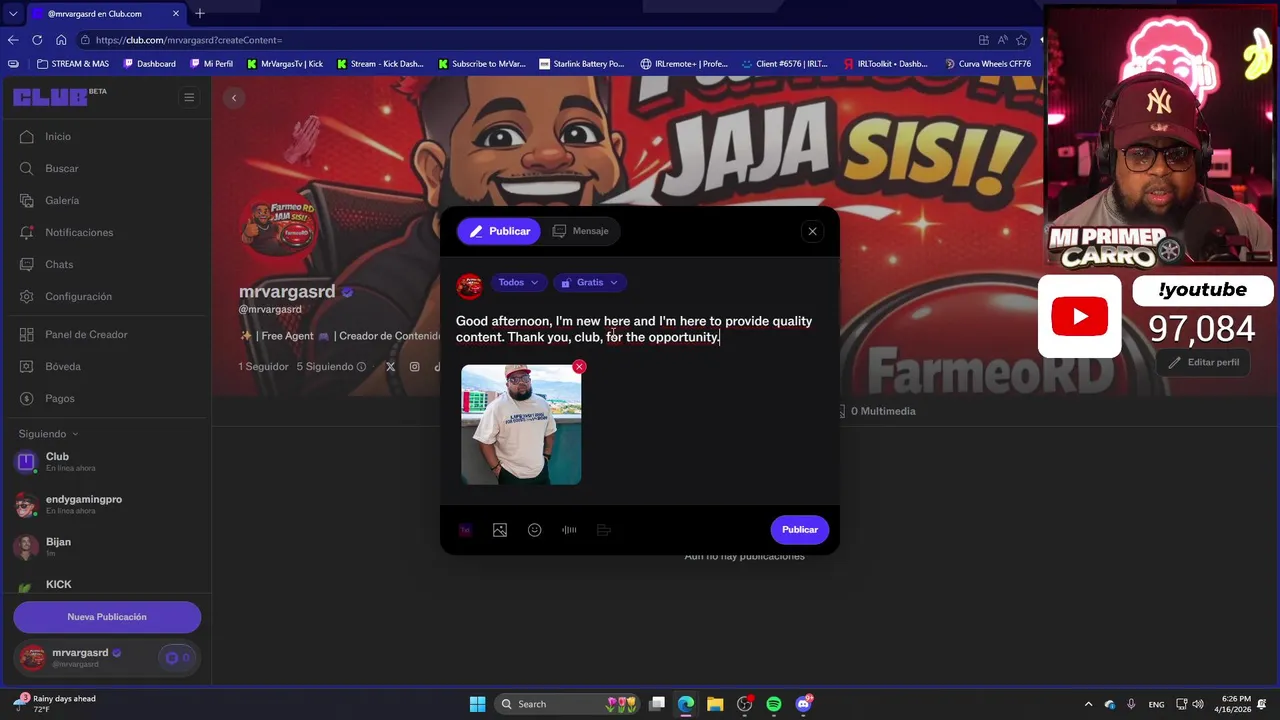Viewport: 1280px width, 720px height.
Task: Switch to the Publicar tab
Action: [499, 231]
